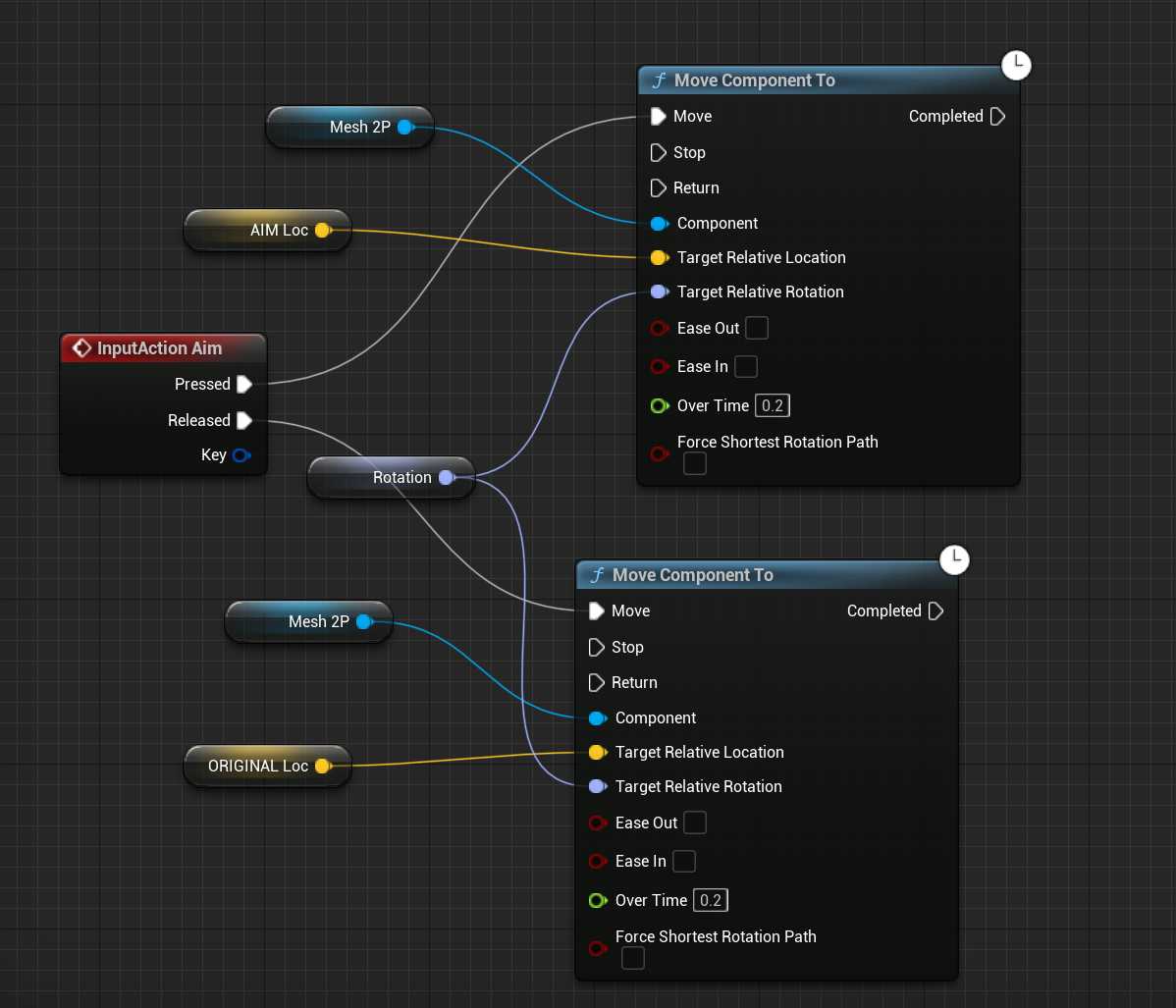Click the yellow output pin on ORIGINAL Loc
The height and width of the screenshot is (1008, 1176).
(x=322, y=767)
